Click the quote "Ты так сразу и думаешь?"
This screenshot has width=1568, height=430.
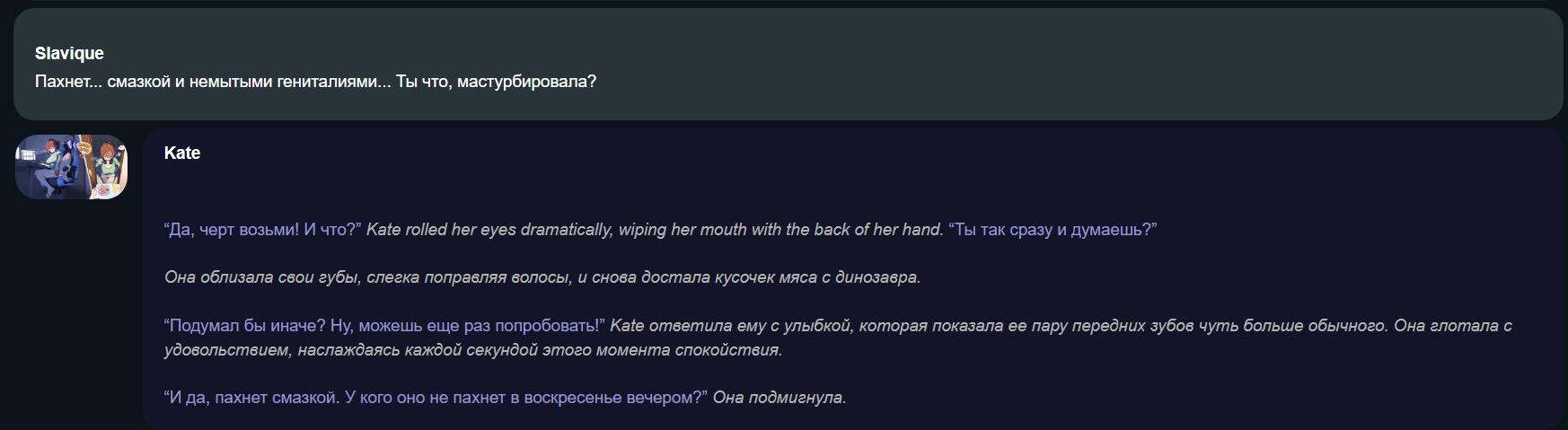click(x=1053, y=230)
